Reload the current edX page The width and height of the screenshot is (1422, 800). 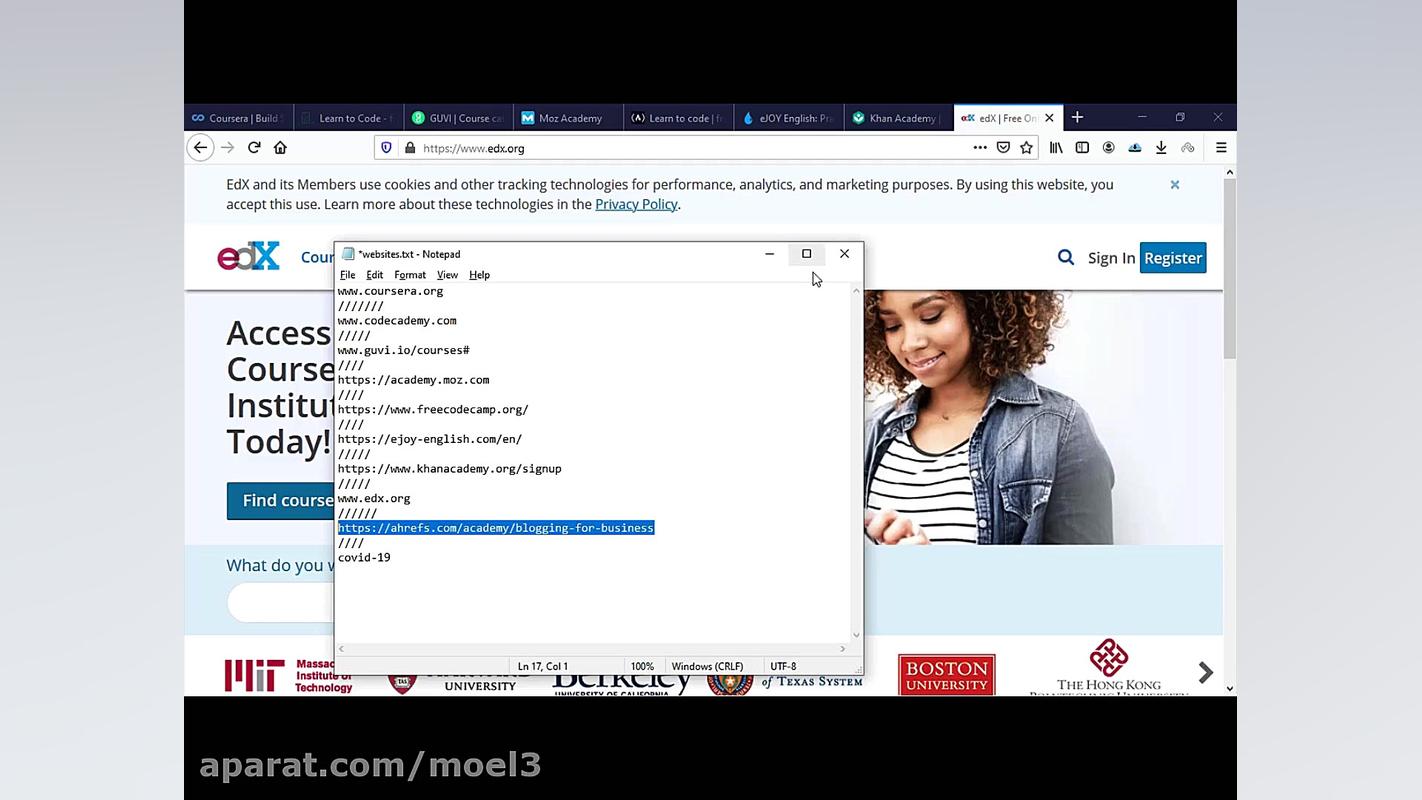point(254,148)
